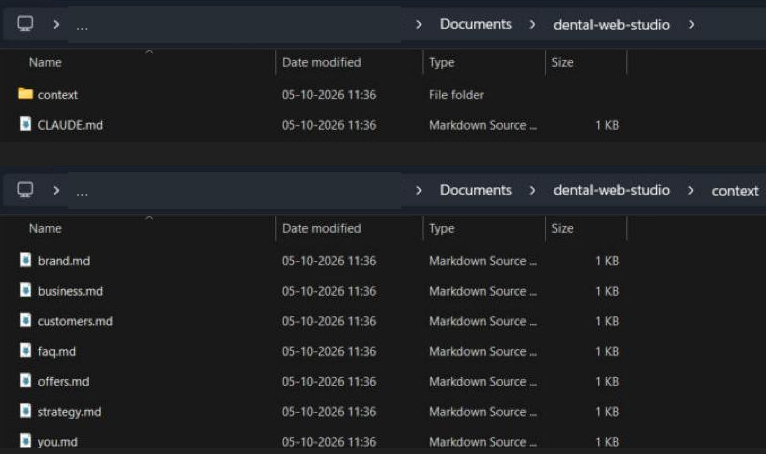Click the dental-web-studio breadcrumb in the lower window
766x454 pixels.
611,190
